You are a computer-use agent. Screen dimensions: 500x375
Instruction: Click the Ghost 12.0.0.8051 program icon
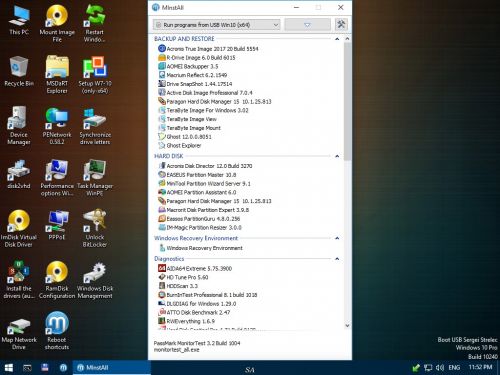point(162,137)
